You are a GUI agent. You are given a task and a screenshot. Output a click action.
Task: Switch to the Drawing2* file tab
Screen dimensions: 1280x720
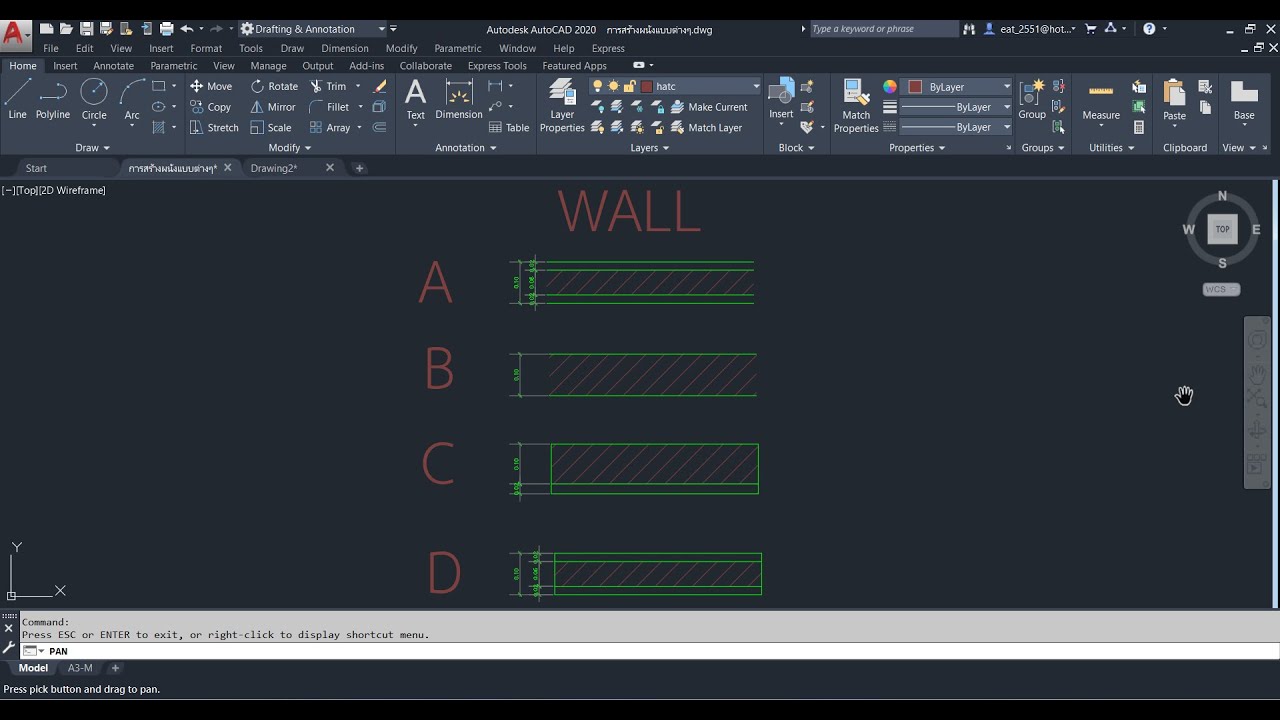coord(274,168)
